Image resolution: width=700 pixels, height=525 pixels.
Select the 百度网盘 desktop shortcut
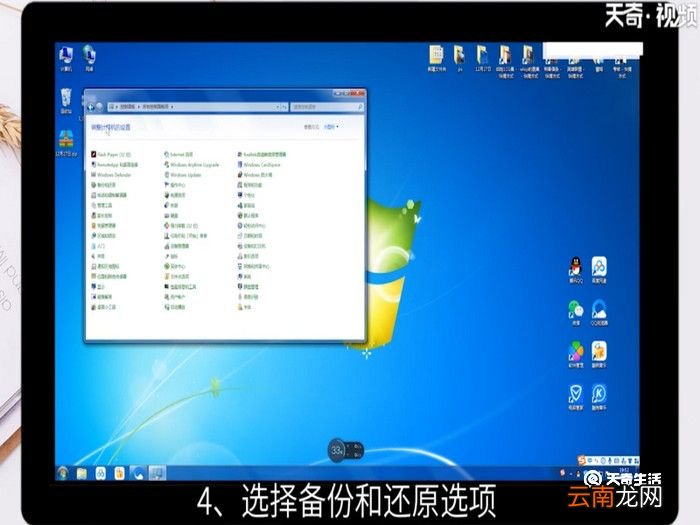tap(599, 270)
